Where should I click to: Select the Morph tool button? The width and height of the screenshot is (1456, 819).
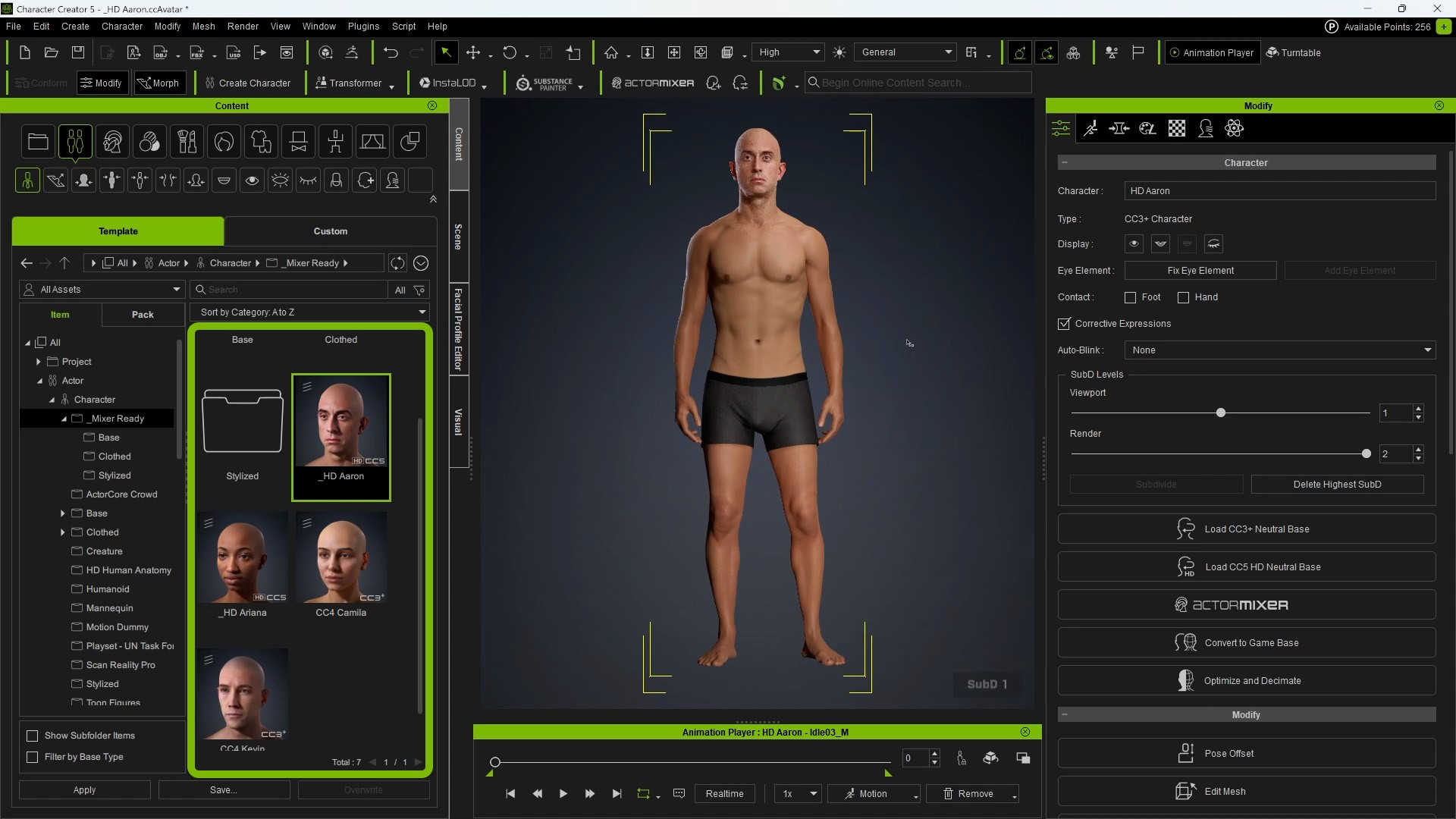(x=158, y=83)
